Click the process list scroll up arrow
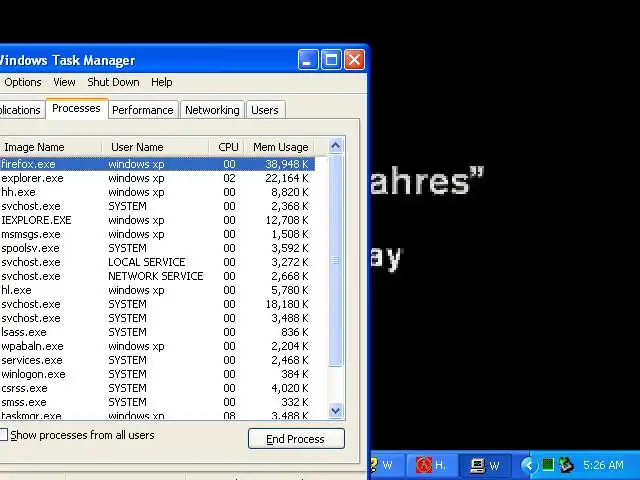The width and height of the screenshot is (640, 480). coord(336,146)
